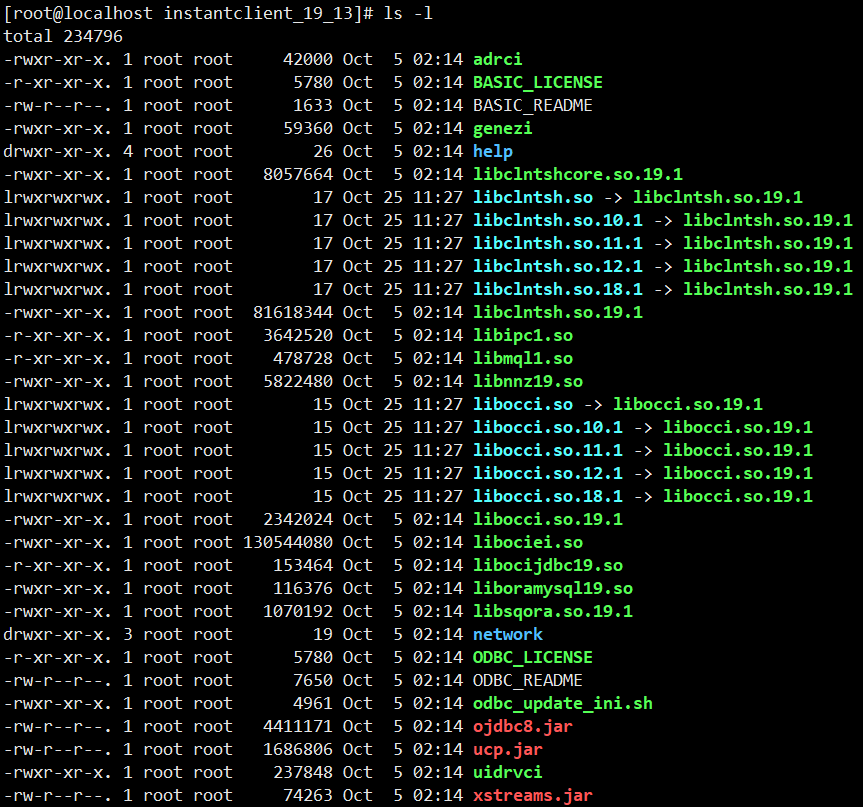Image resolution: width=863 pixels, height=807 pixels.
Task: Select the libocijdbc19.so file name
Action: point(548,565)
